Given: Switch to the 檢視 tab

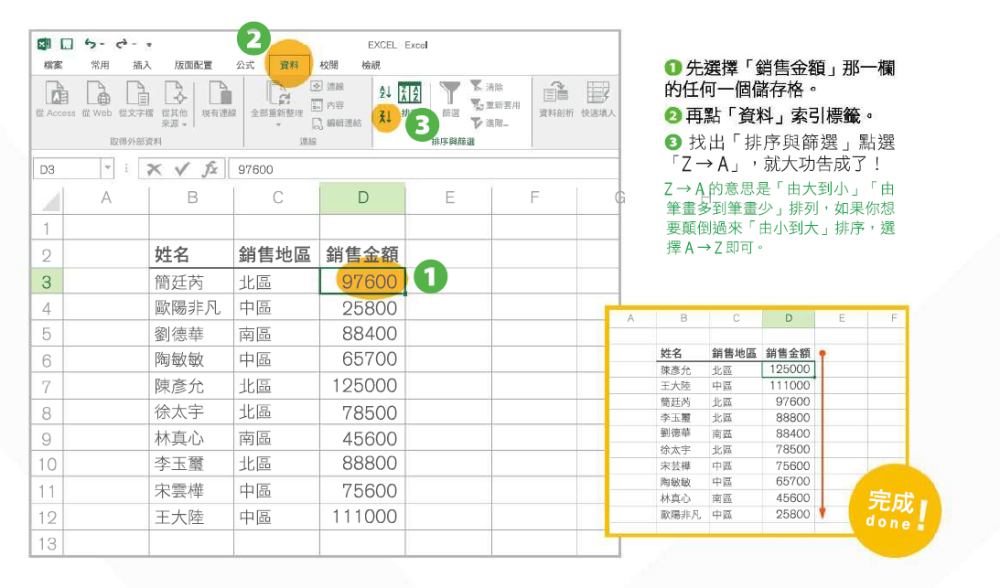Looking at the screenshot, I should [371, 65].
